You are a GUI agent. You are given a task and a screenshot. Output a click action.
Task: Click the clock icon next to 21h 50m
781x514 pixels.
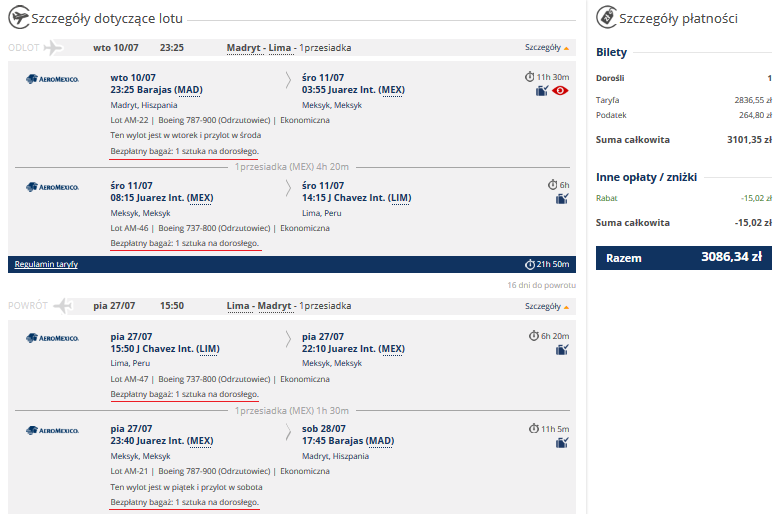(x=530, y=264)
